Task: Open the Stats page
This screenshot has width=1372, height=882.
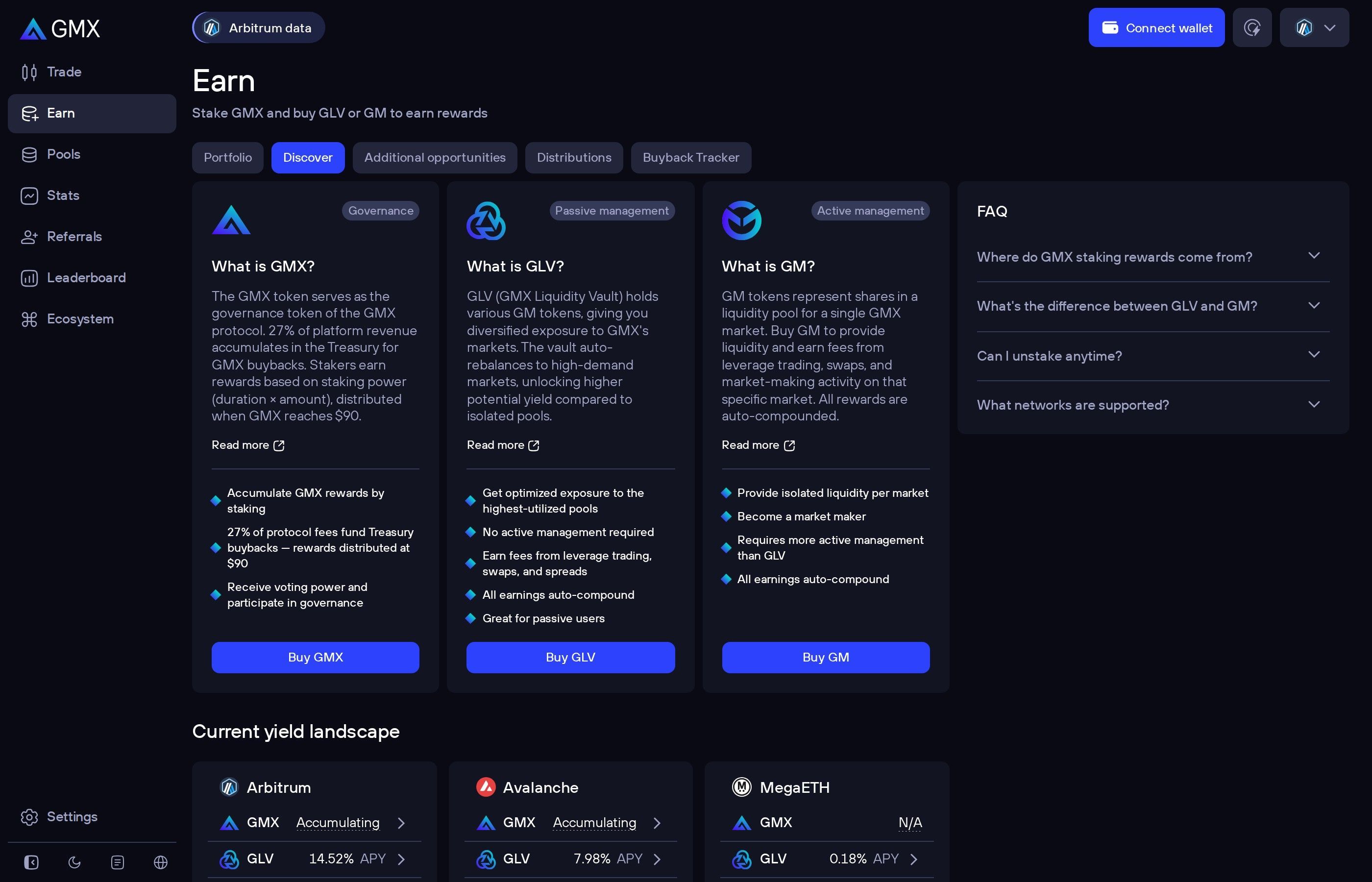Action: (x=63, y=196)
